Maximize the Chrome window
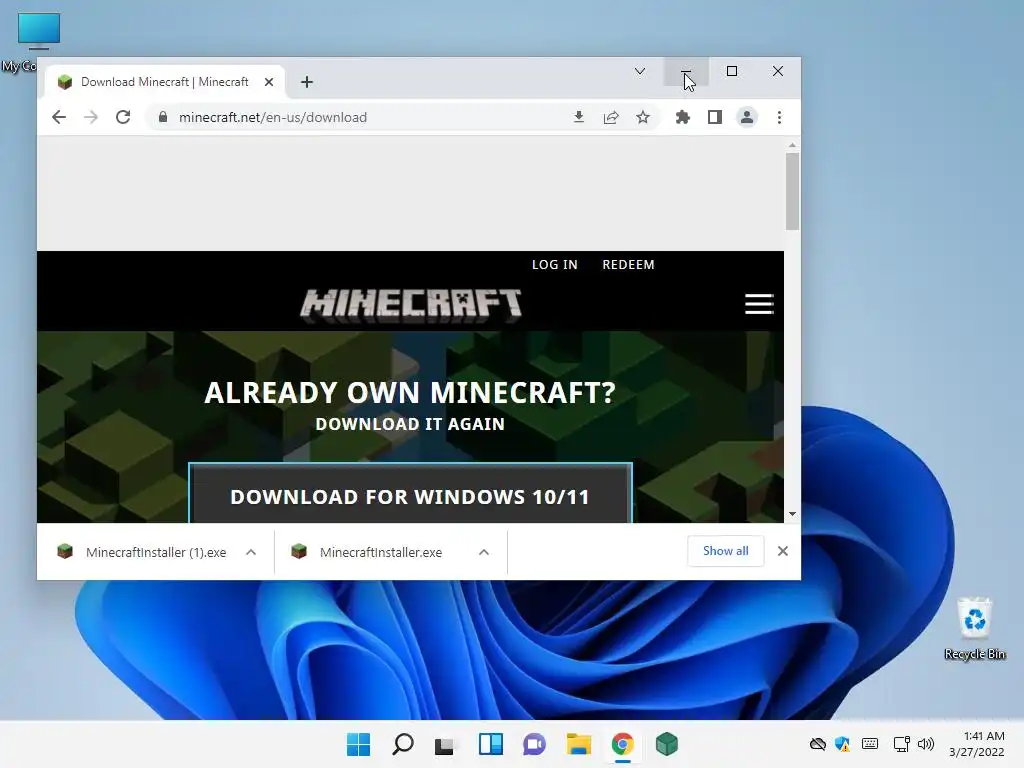The height and width of the screenshot is (768, 1024). click(732, 71)
